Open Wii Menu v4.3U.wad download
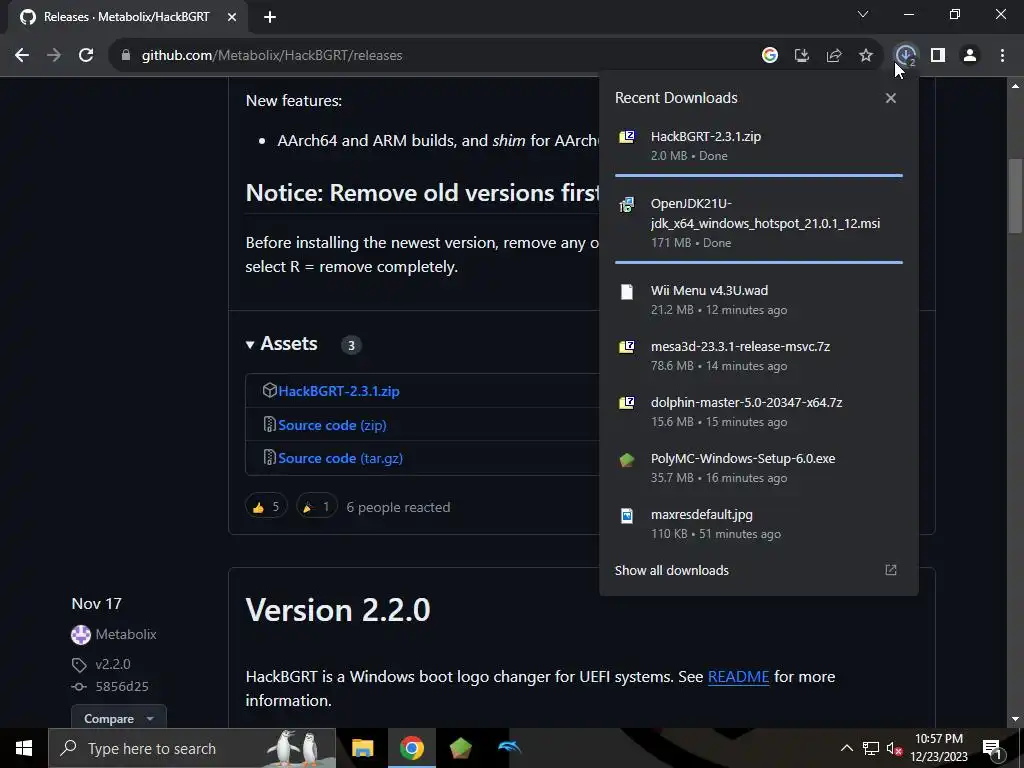This screenshot has width=1024, height=768. click(x=758, y=300)
